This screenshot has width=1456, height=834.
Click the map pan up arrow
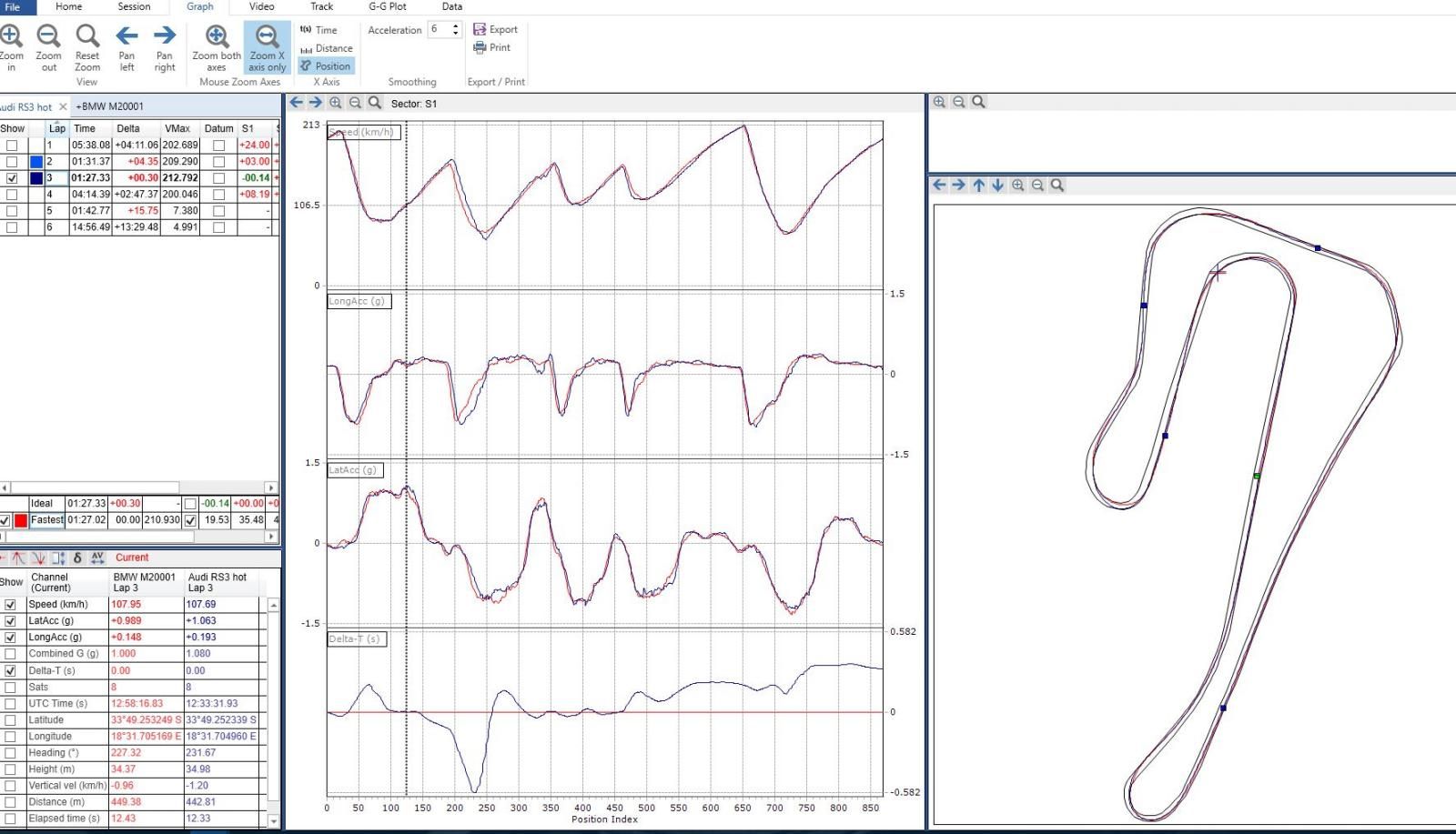(978, 186)
